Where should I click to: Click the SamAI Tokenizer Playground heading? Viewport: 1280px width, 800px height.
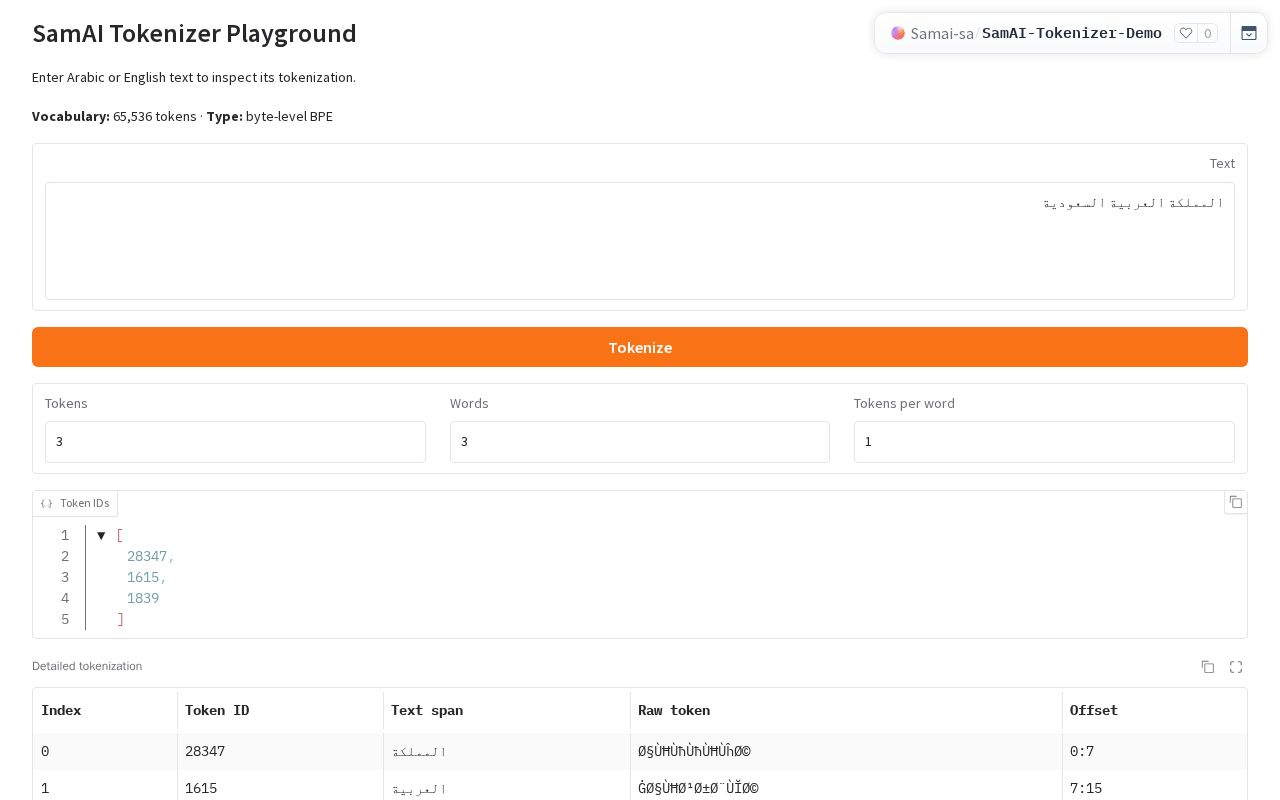click(x=194, y=33)
